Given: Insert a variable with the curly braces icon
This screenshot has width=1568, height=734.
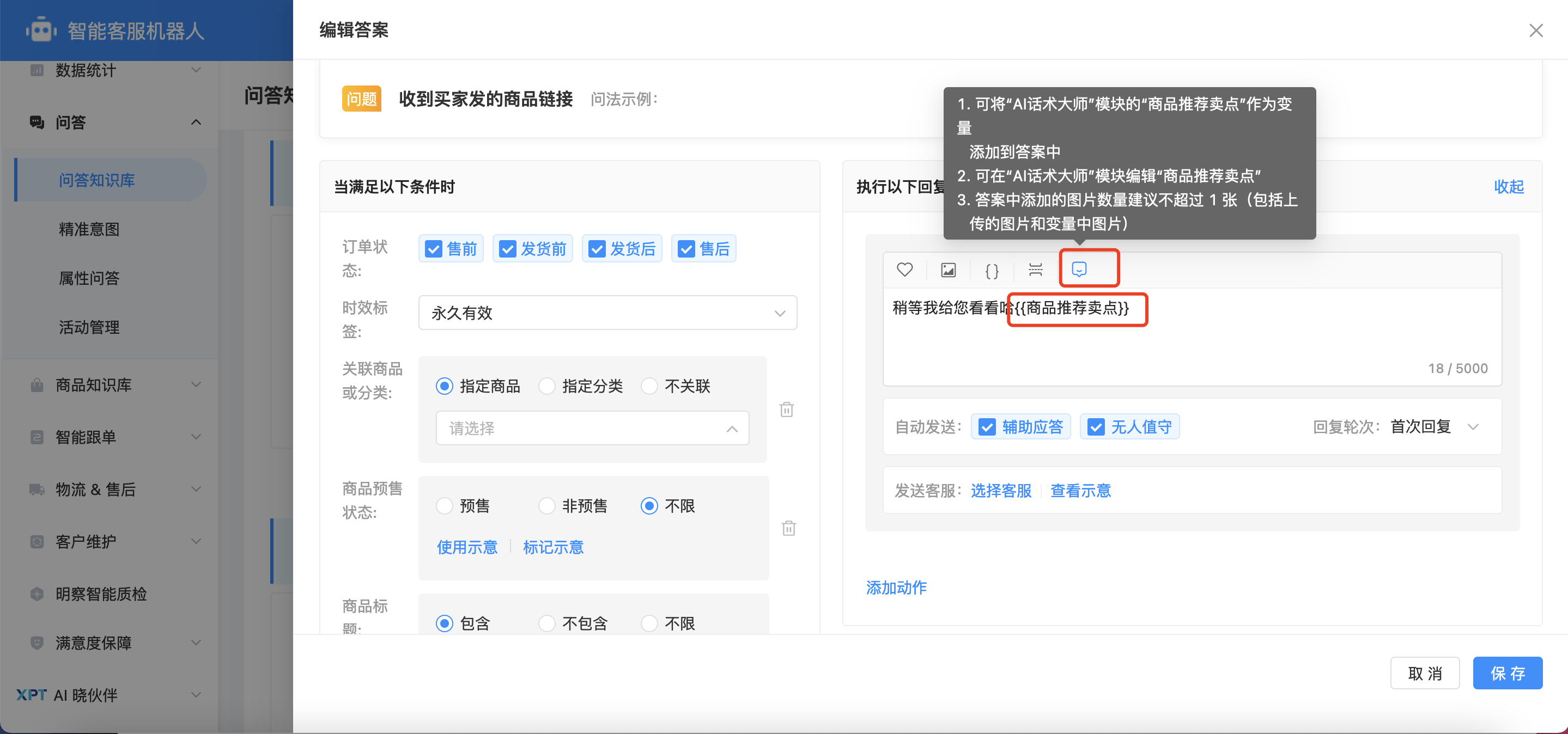Looking at the screenshot, I should pos(992,270).
